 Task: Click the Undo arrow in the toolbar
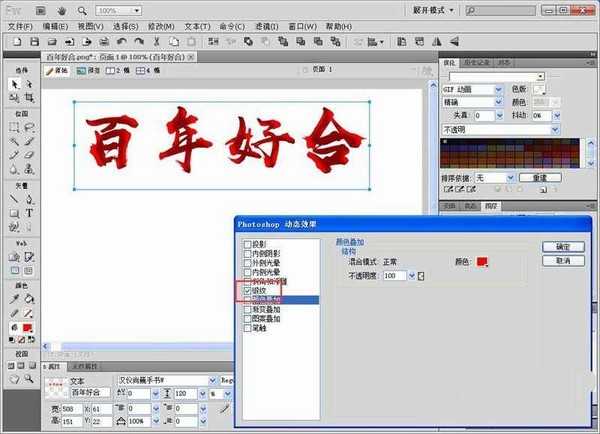[122, 41]
